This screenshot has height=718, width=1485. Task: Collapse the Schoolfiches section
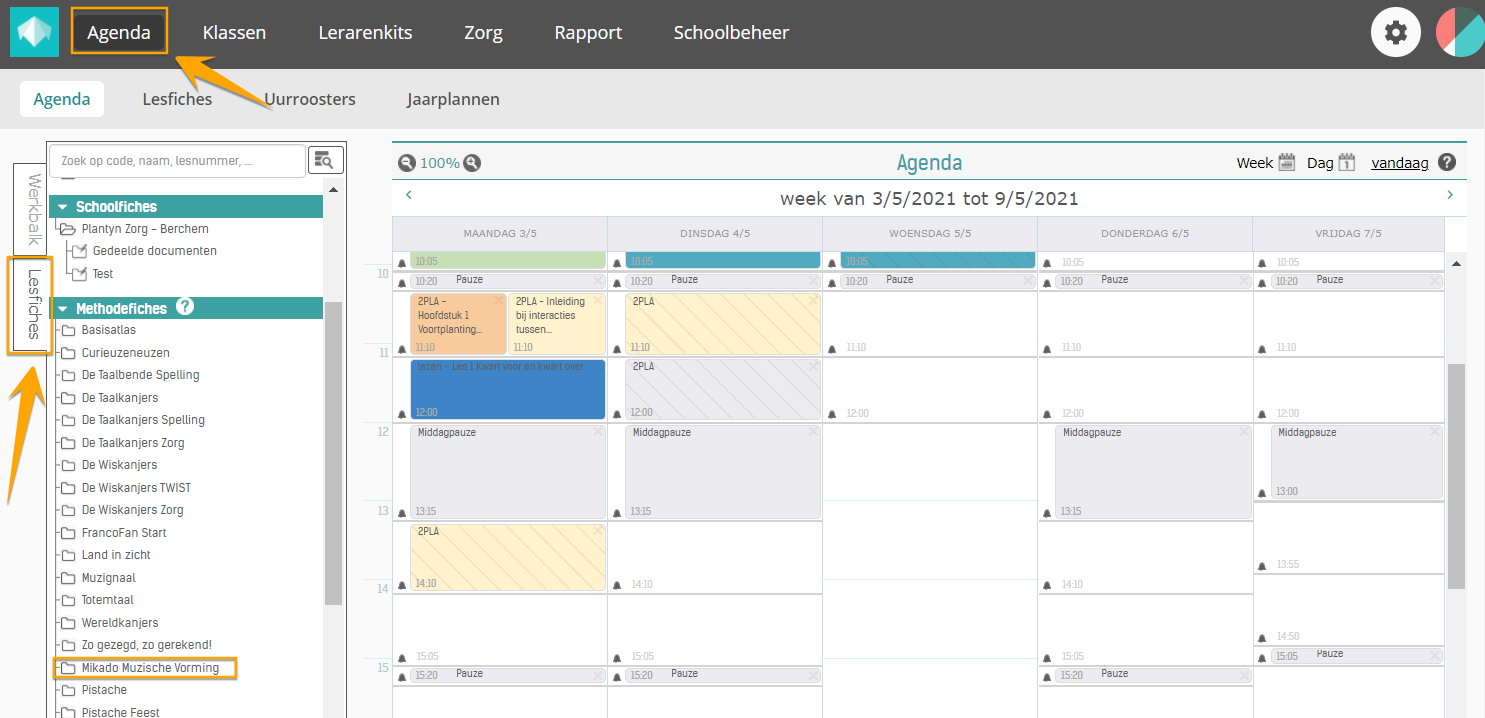(62, 207)
